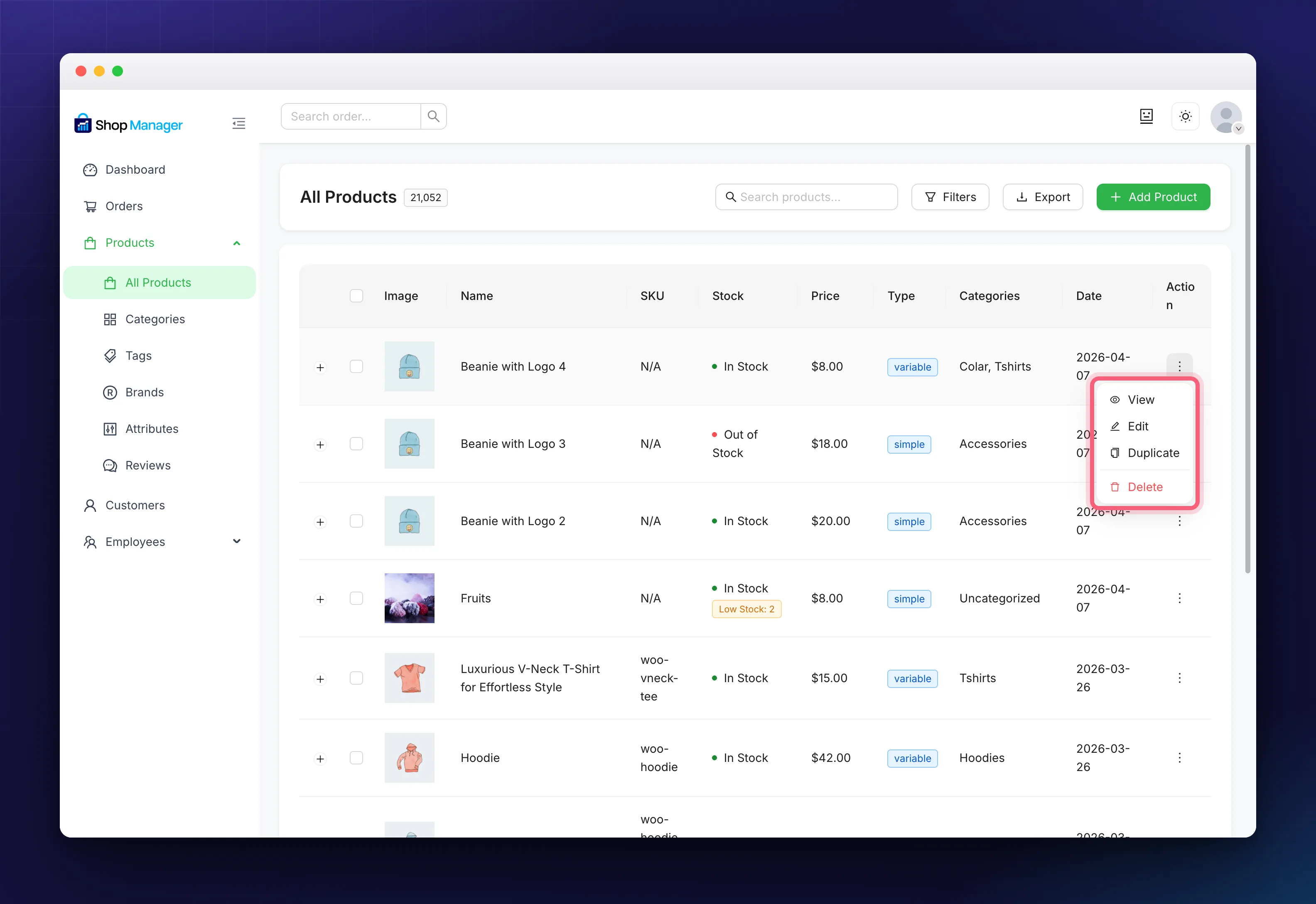This screenshot has width=1316, height=904.
Task: Choose Duplicate from the action menu
Action: [x=1145, y=453]
